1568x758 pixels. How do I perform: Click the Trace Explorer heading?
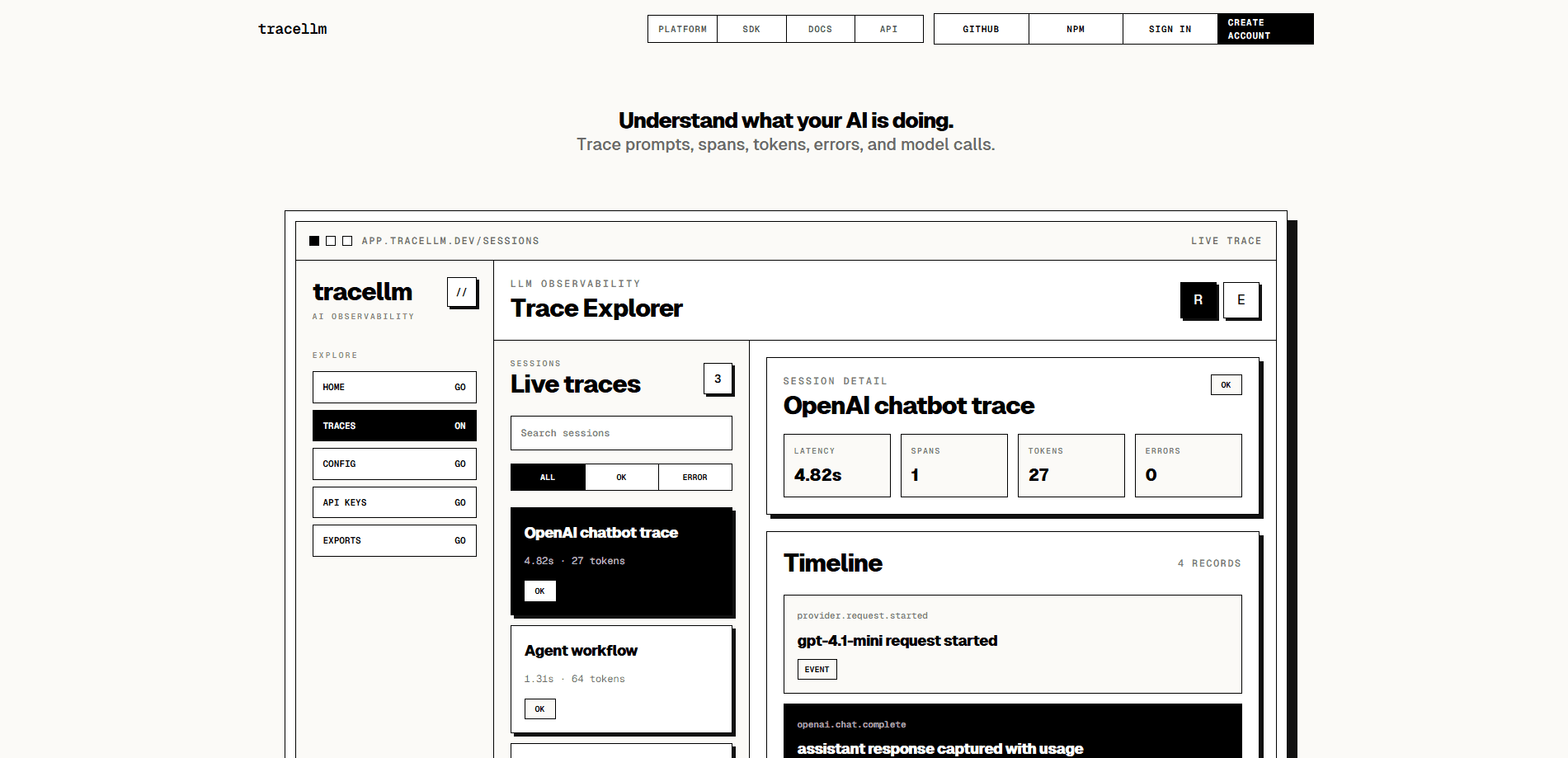click(596, 308)
